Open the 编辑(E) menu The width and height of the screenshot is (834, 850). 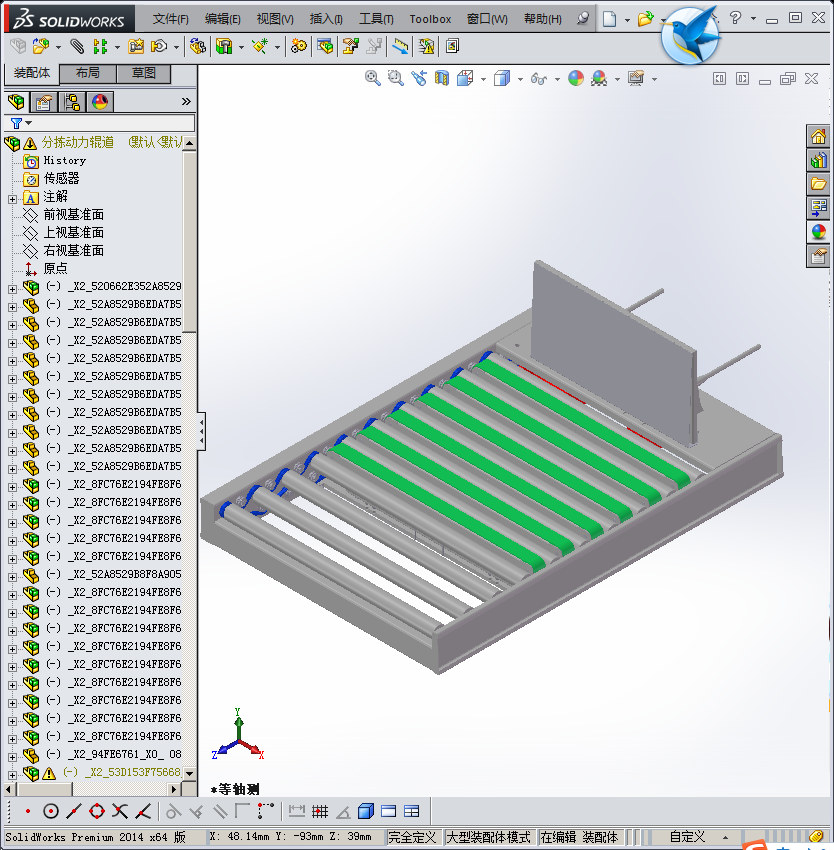(222, 19)
